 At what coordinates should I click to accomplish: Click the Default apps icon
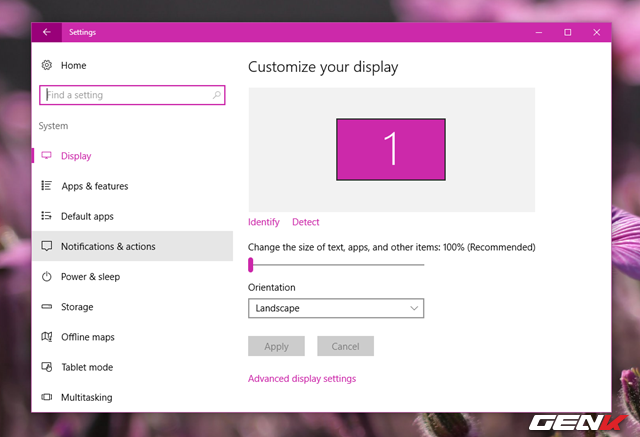tap(47, 216)
